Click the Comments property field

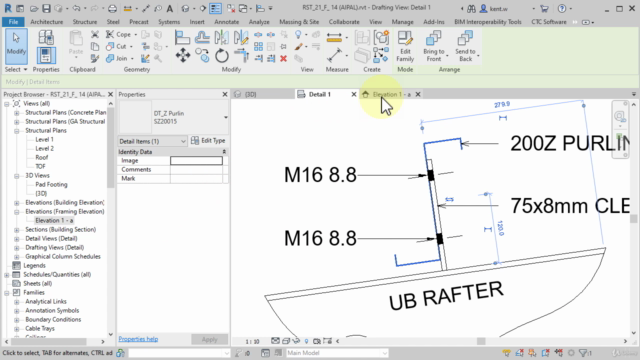tap(196, 169)
